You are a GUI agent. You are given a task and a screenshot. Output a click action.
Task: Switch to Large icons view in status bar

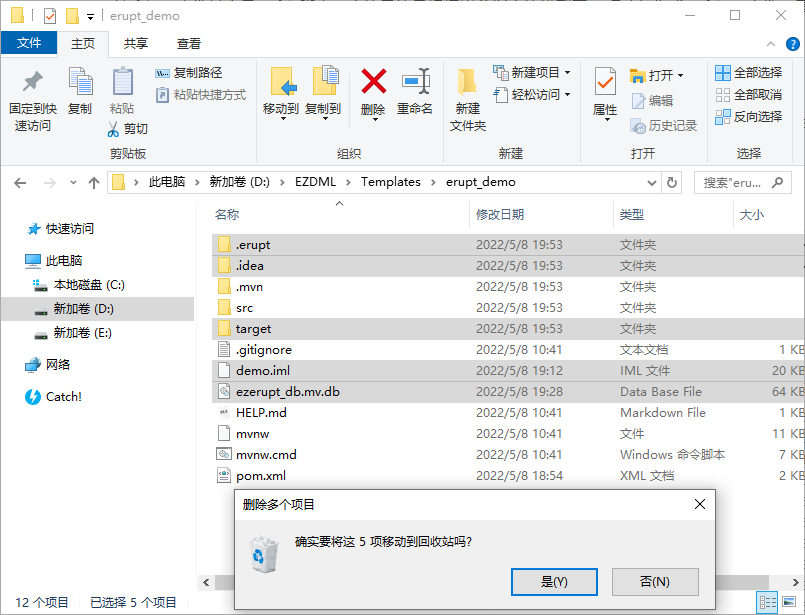click(789, 601)
